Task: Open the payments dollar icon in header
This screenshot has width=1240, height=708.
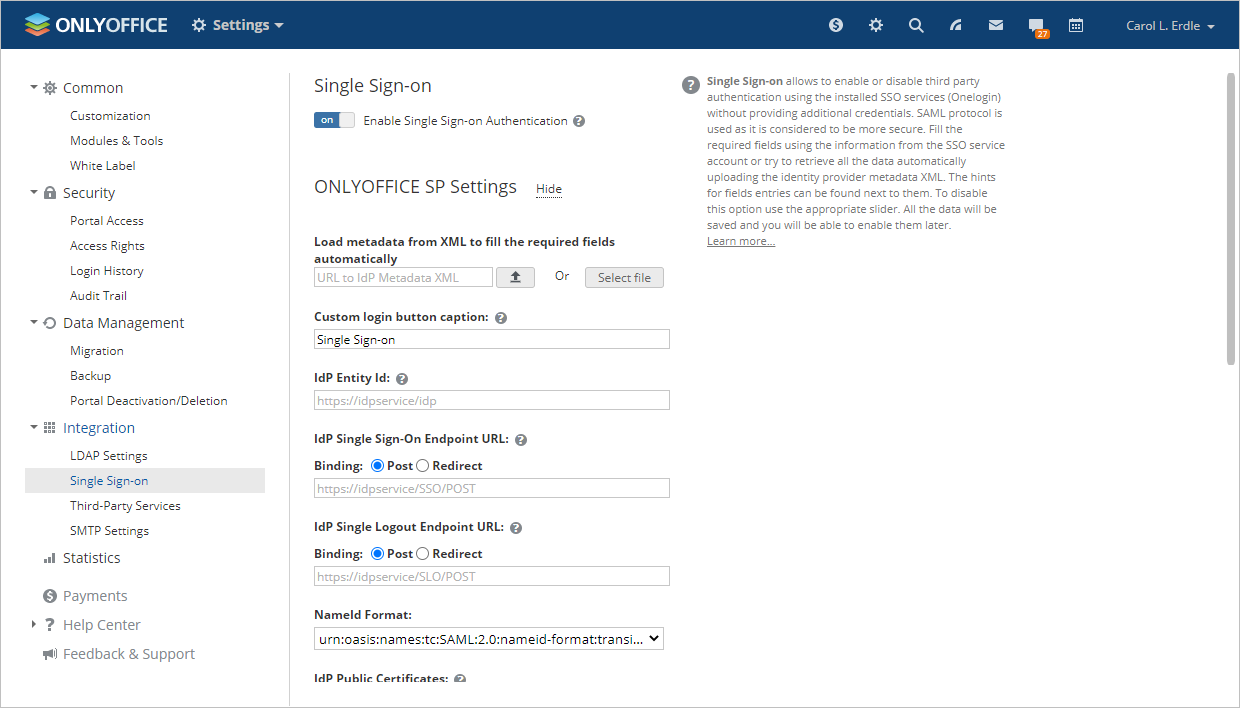Action: (836, 25)
